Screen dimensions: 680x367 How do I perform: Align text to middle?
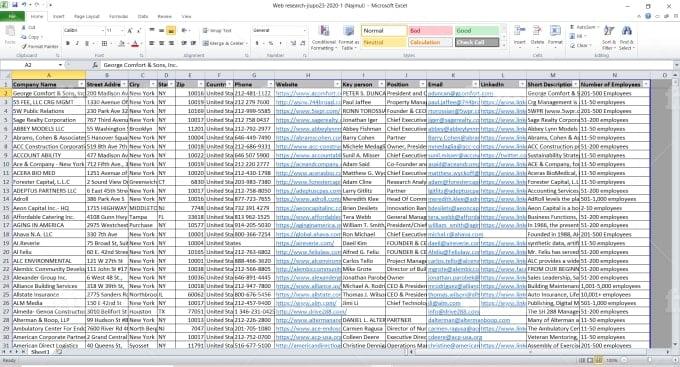(x=161, y=30)
